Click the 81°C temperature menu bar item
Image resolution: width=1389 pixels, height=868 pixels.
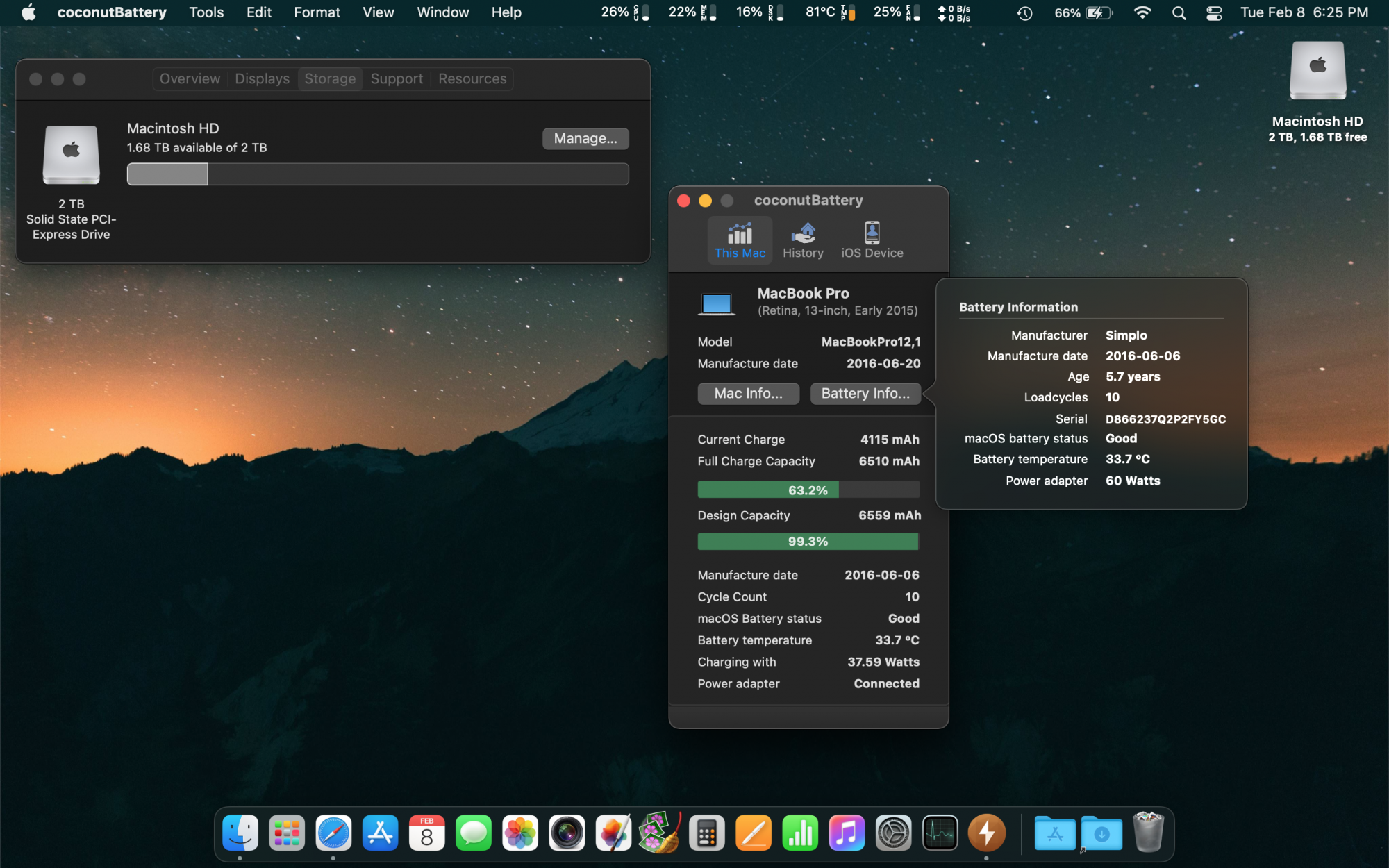click(830, 12)
